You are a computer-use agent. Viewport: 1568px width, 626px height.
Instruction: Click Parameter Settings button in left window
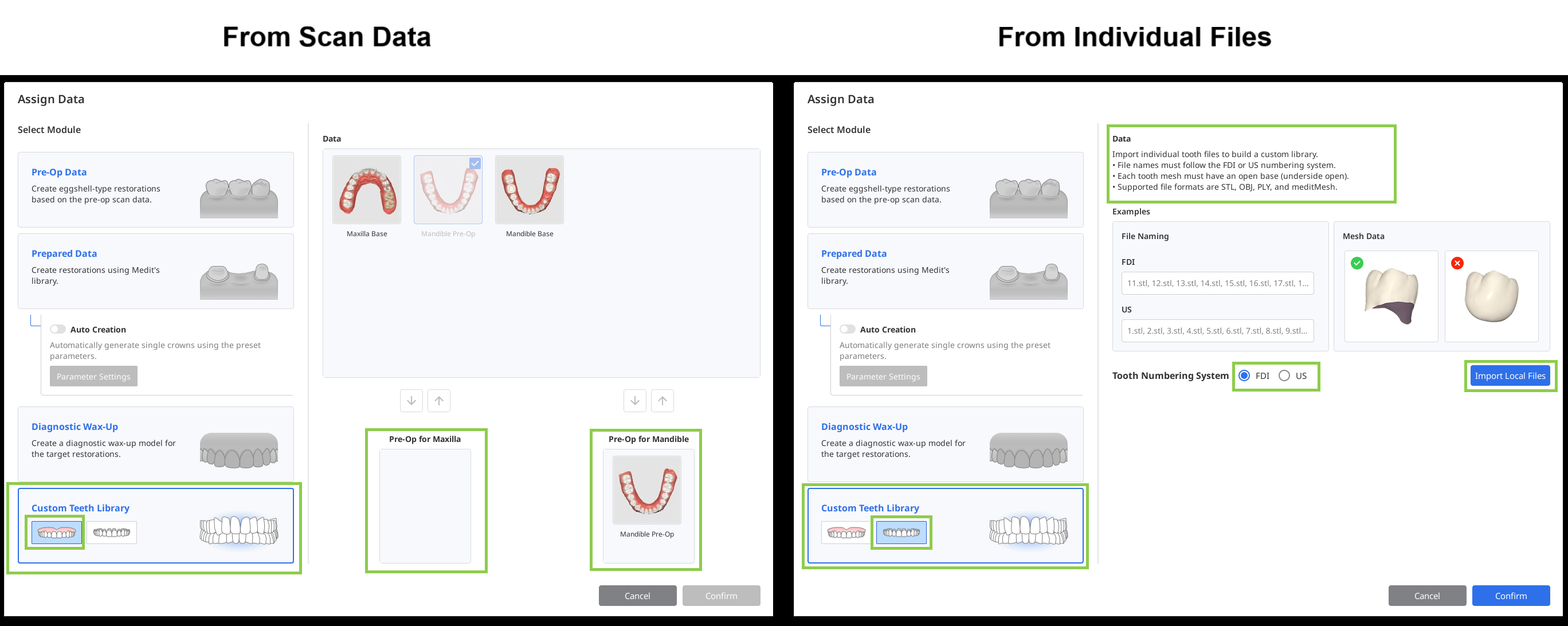pyautogui.click(x=94, y=376)
